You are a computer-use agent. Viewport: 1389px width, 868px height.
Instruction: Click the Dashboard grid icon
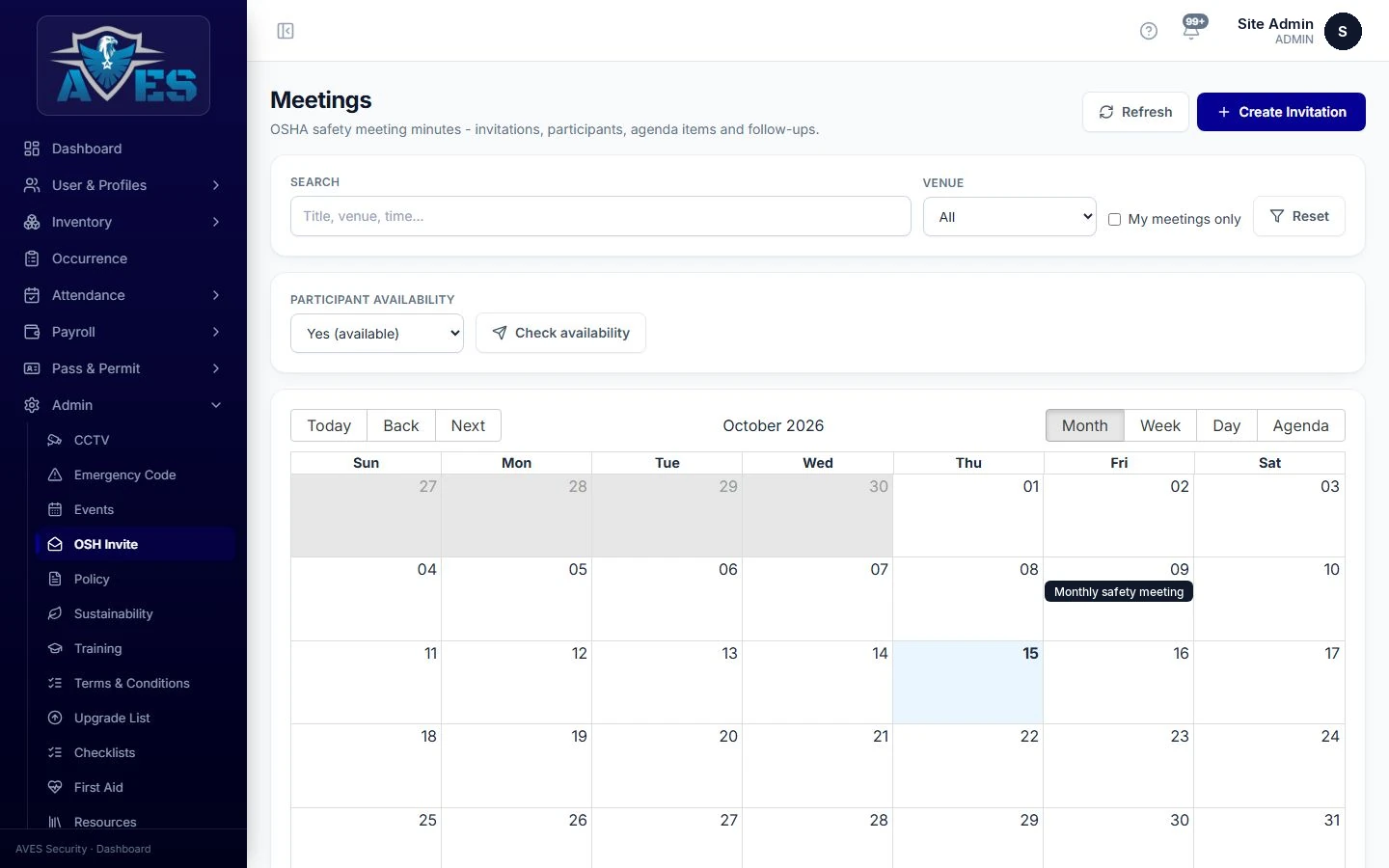tap(32, 149)
